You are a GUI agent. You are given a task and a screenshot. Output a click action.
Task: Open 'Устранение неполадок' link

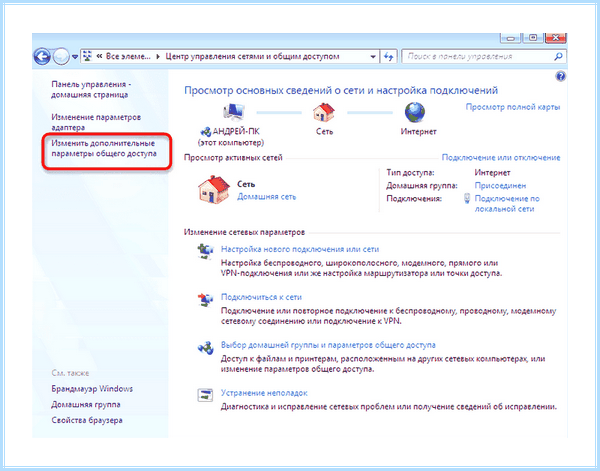point(264,393)
